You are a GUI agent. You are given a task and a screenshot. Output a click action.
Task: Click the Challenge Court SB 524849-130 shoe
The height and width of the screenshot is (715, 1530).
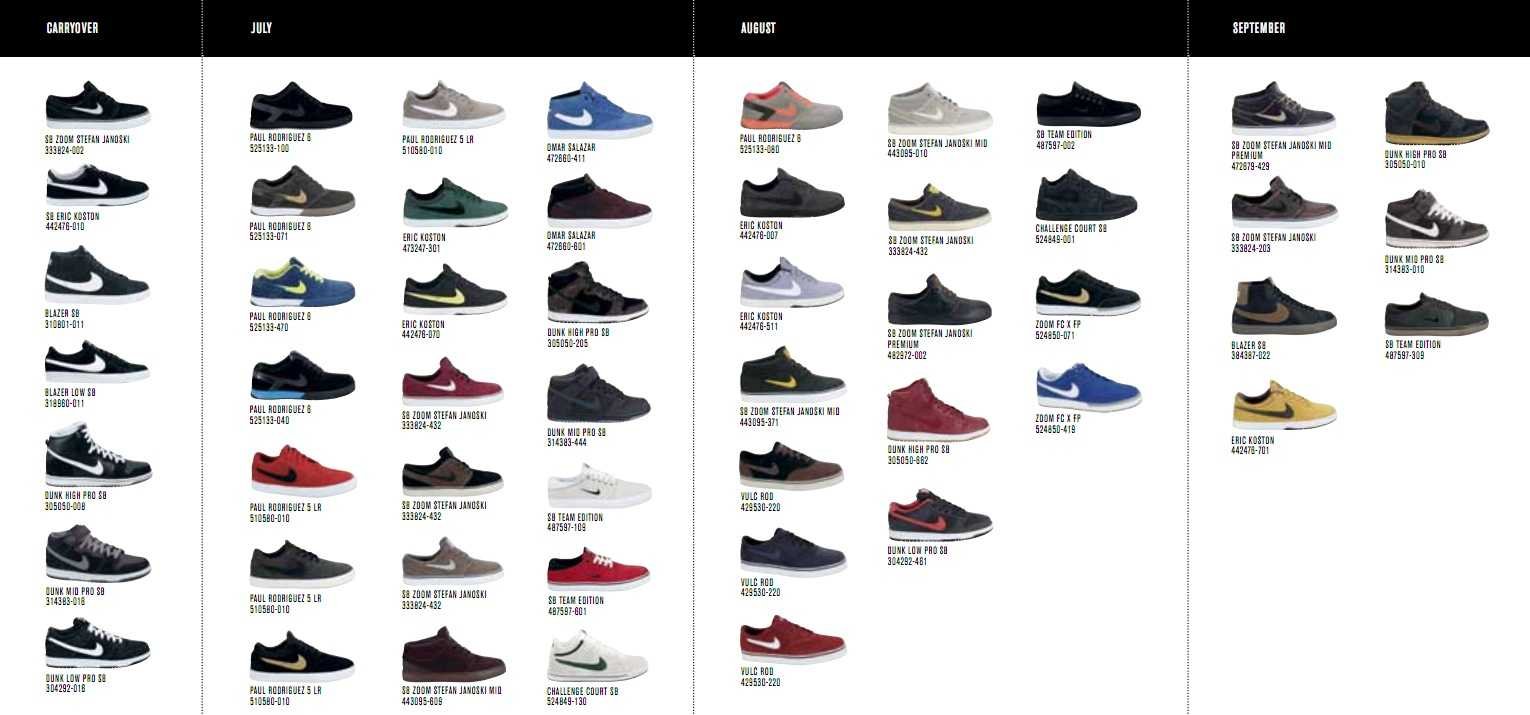click(x=599, y=656)
